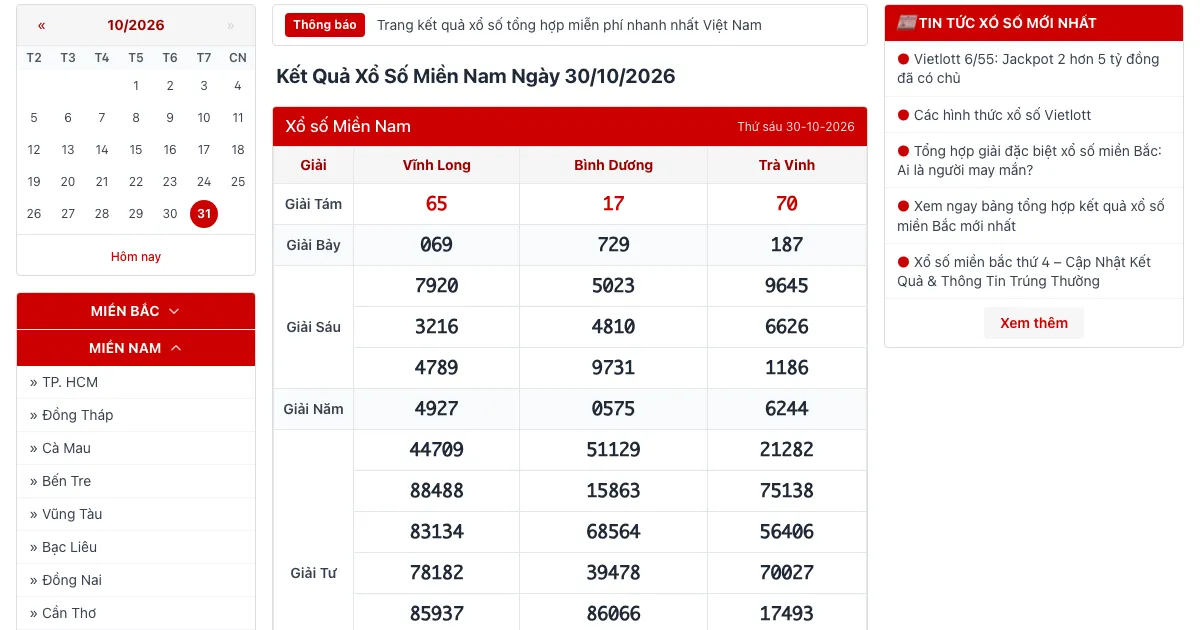Expand the MIỀN BẮC region menu
Viewport: 1200px width, 630px height.
(x=136, y=311)
